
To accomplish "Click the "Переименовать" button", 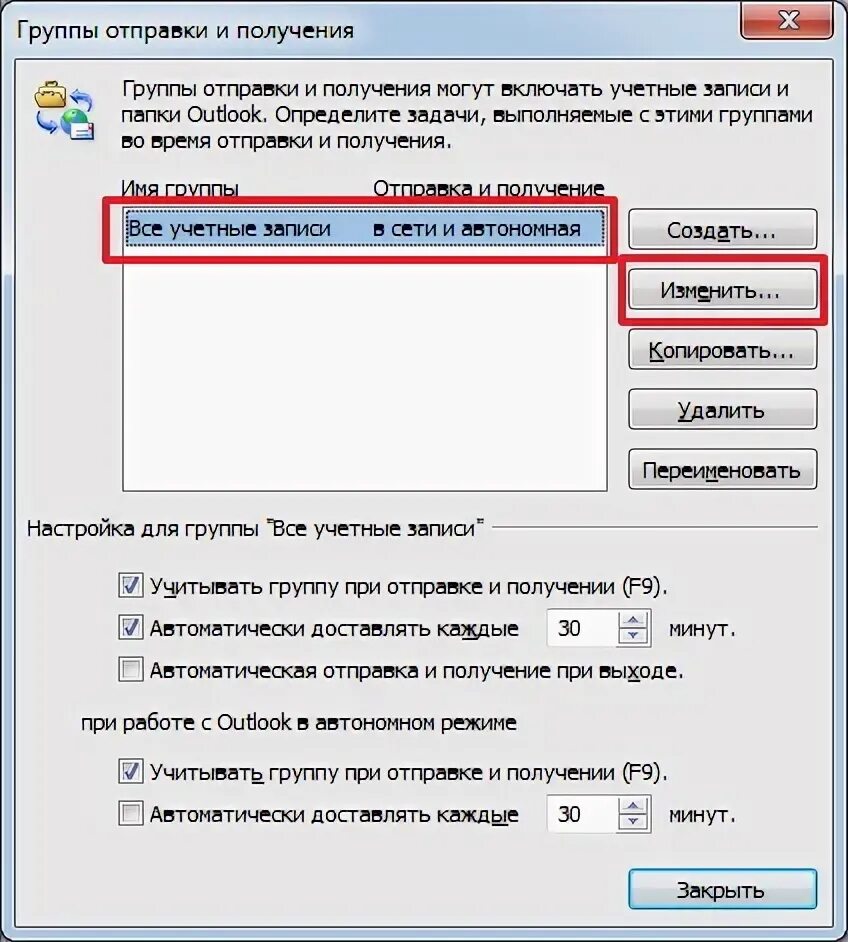I will (x=722, y=470).
